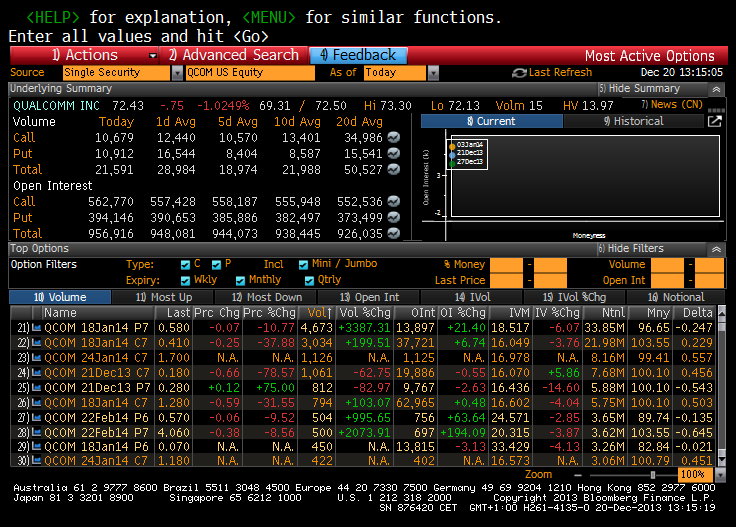Sort by the Ntnl column header
Viewport: 736px width, 527px height.
(x=605, y=313)
